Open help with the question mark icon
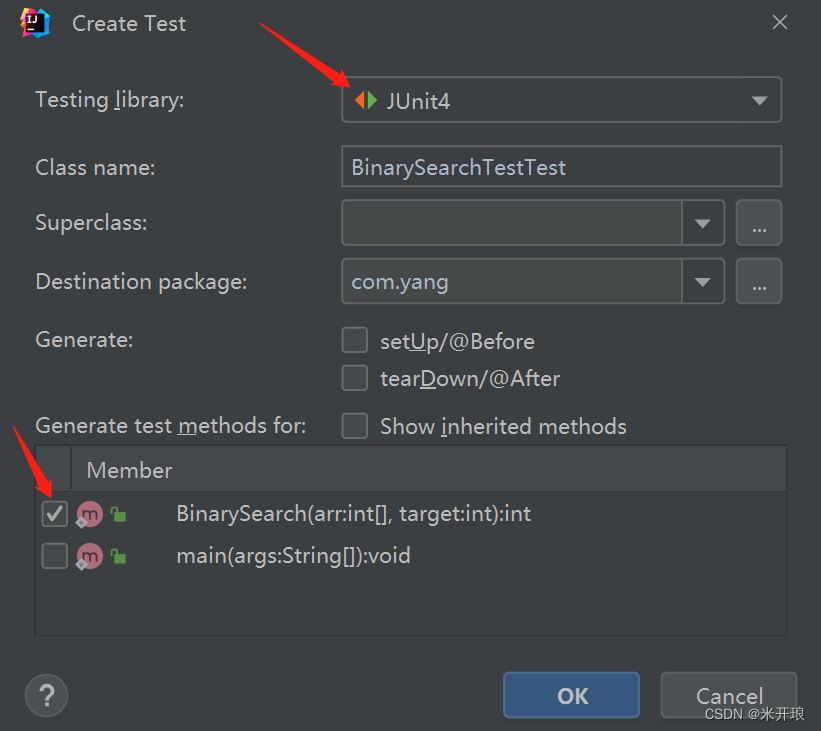Screen dimensions: 821x731 (47, 695)
